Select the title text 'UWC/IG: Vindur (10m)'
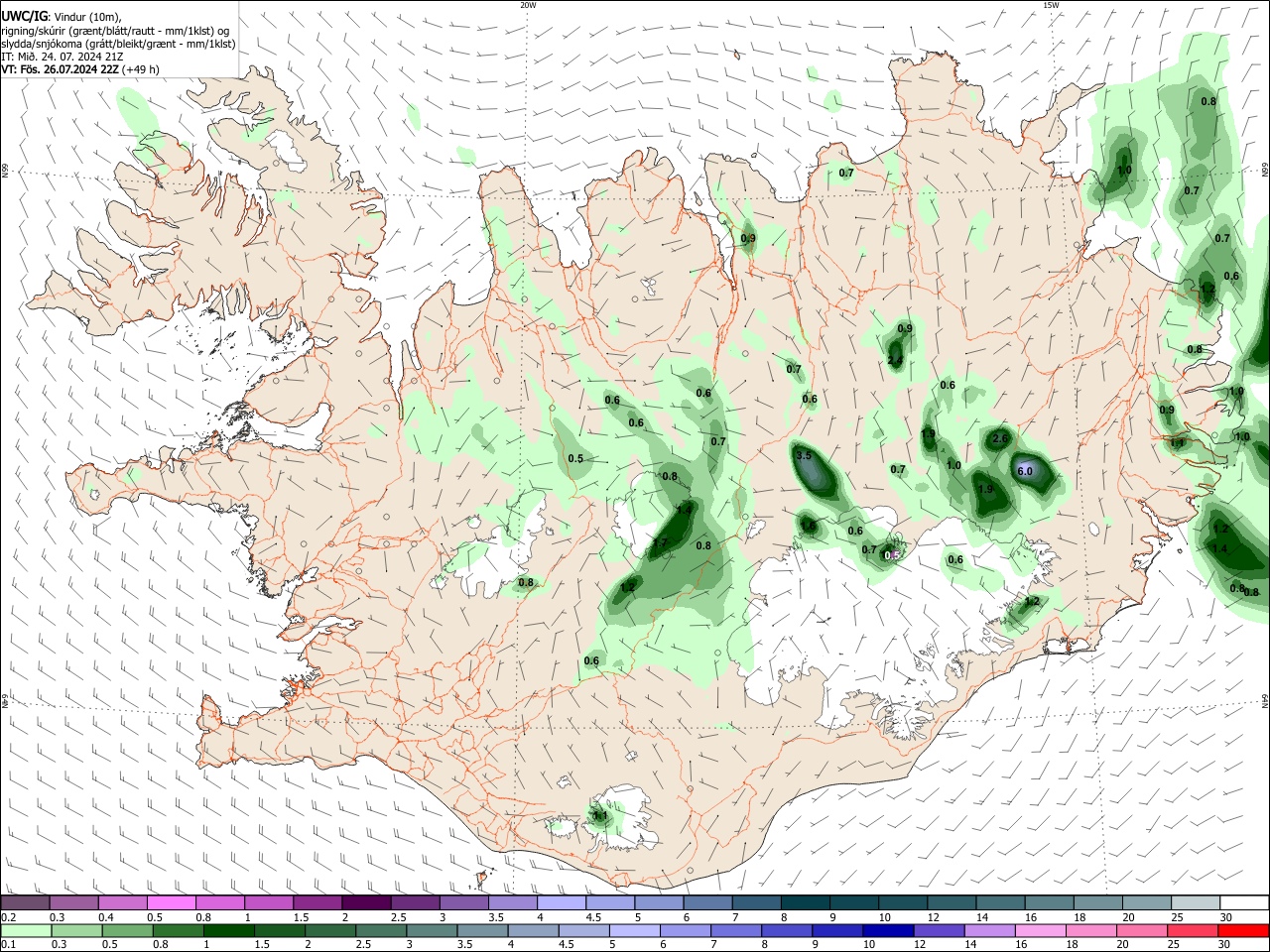Screen dimensions: 1270x952 coord(61,16)
